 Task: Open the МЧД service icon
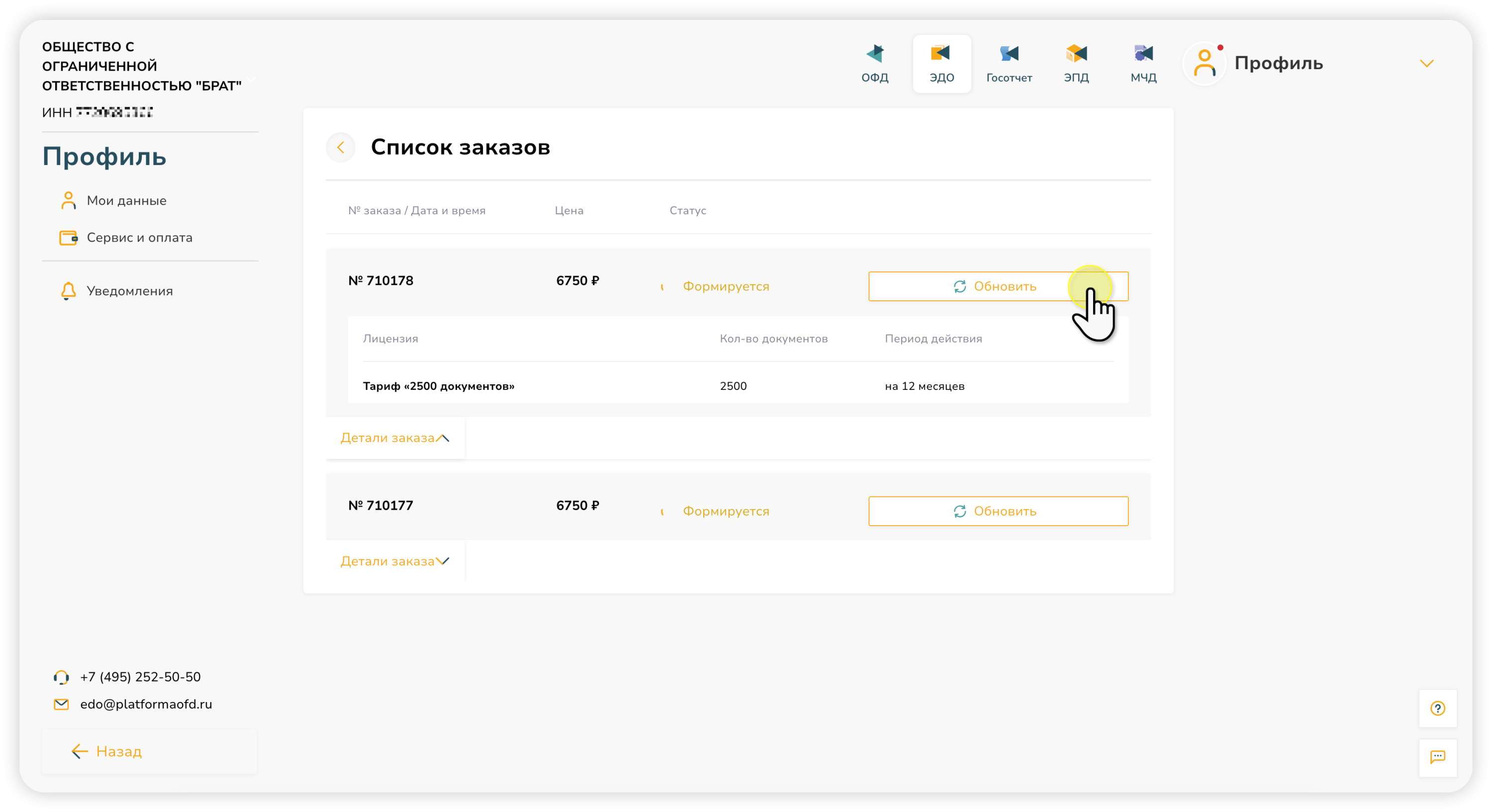pos(1143,63)
